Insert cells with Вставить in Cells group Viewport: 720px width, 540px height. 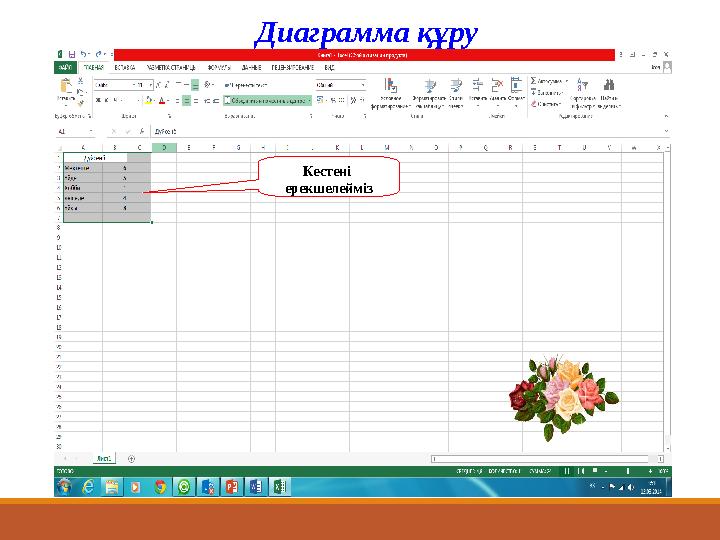[478, 93]
